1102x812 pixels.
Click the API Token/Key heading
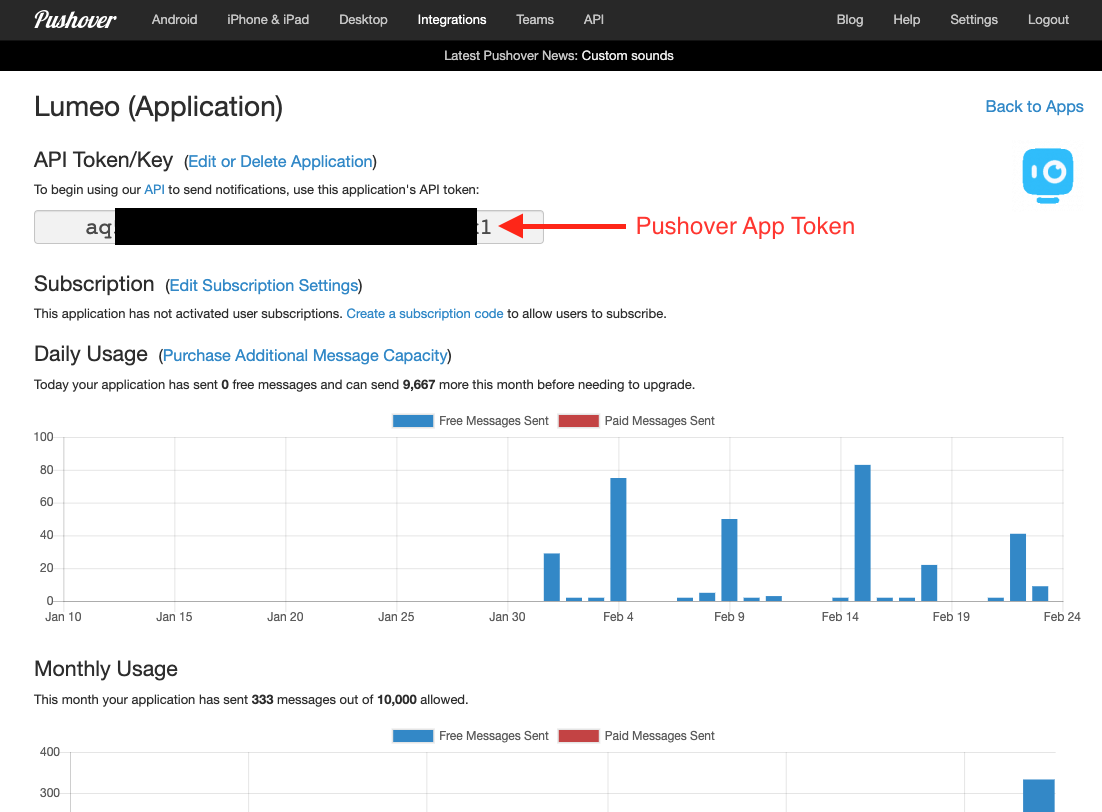click(103, 160)
